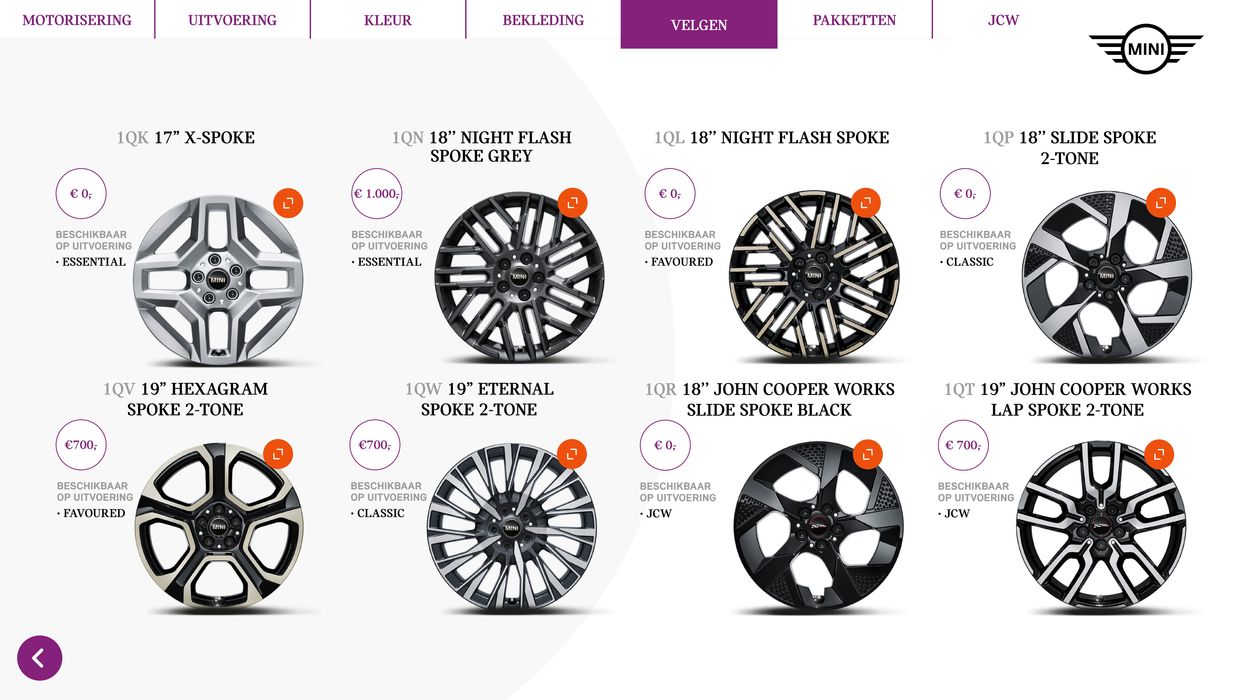Enlarge the 17" X-Spoke wheel image
This screenshot has height=700, width=1244.
[288, 203]
